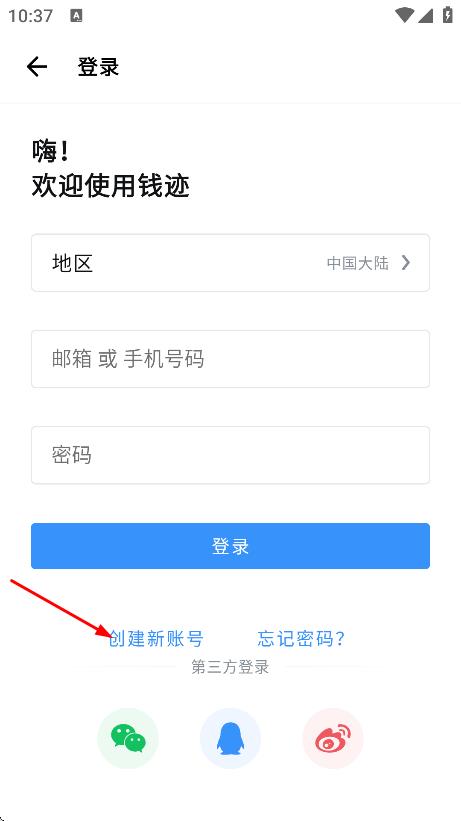Open the 地区 region selector row

230,263
